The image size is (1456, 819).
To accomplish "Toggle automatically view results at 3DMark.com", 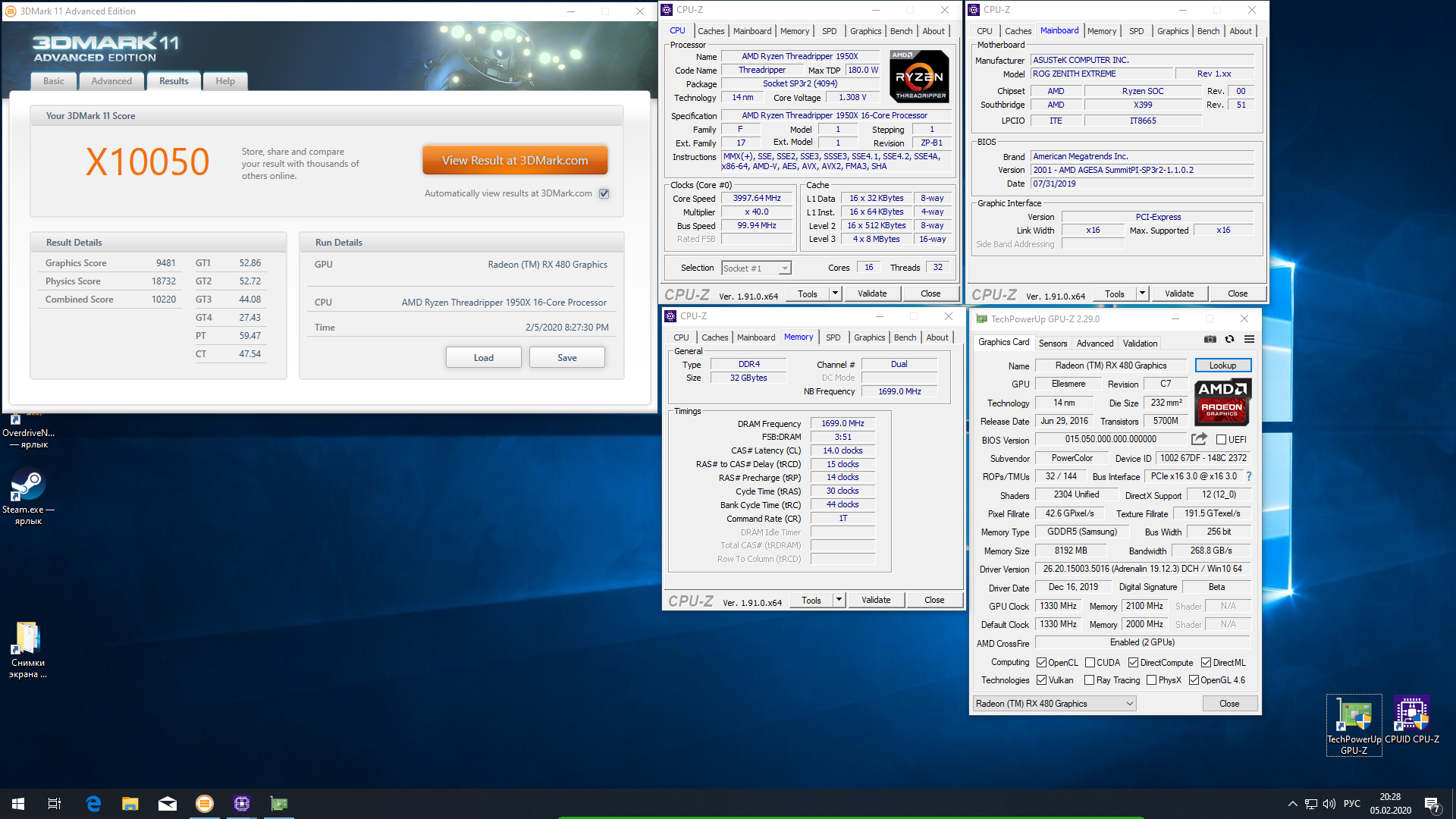I will tap(604, 193).
